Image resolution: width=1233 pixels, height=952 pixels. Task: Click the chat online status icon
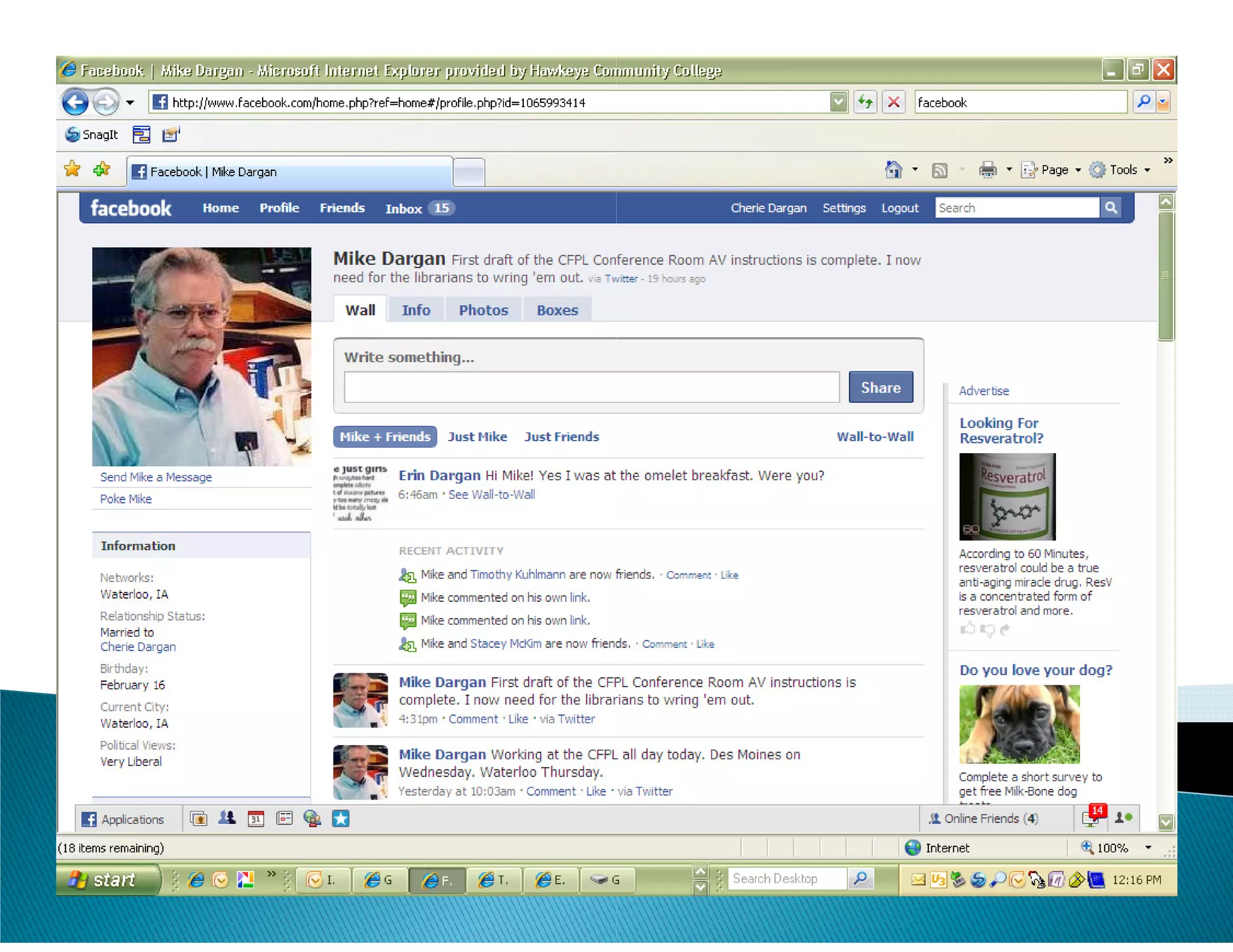1123,818
